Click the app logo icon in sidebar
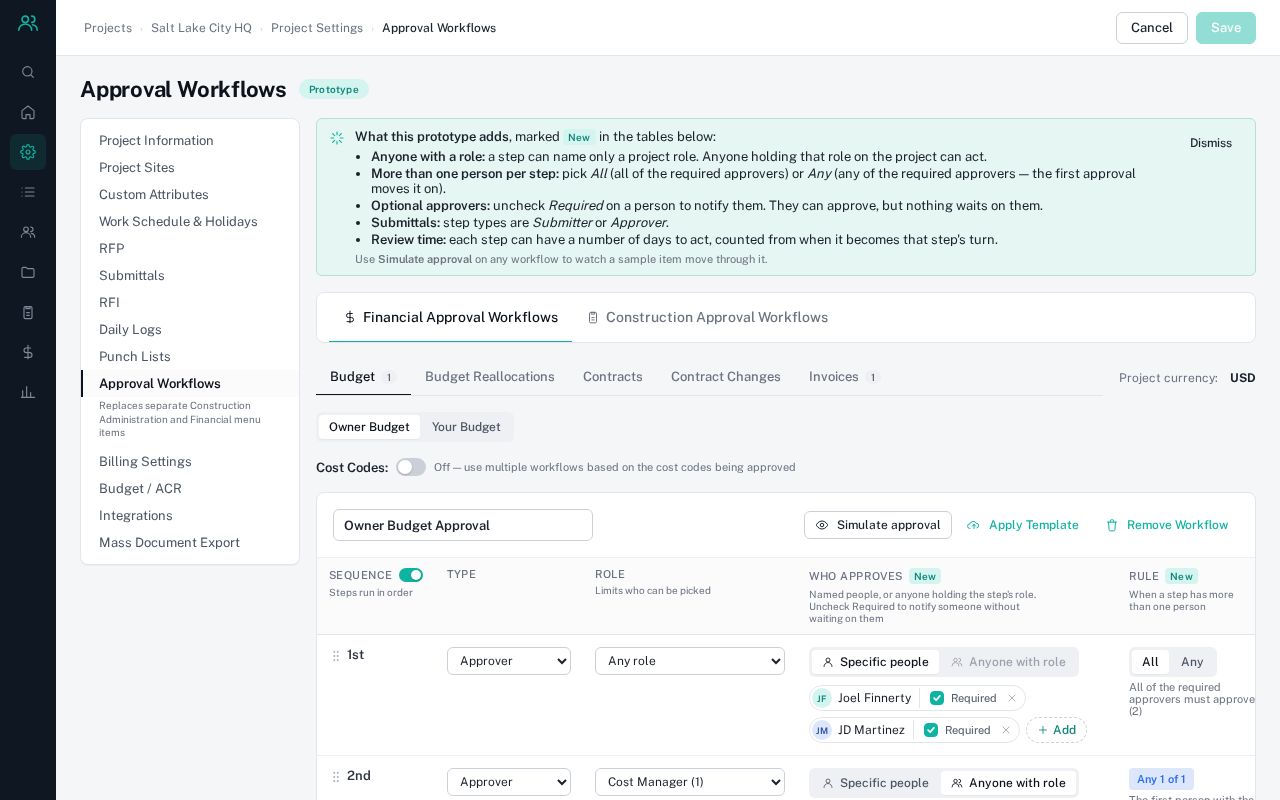1280x800 pixels. click(x=28, y=23)
